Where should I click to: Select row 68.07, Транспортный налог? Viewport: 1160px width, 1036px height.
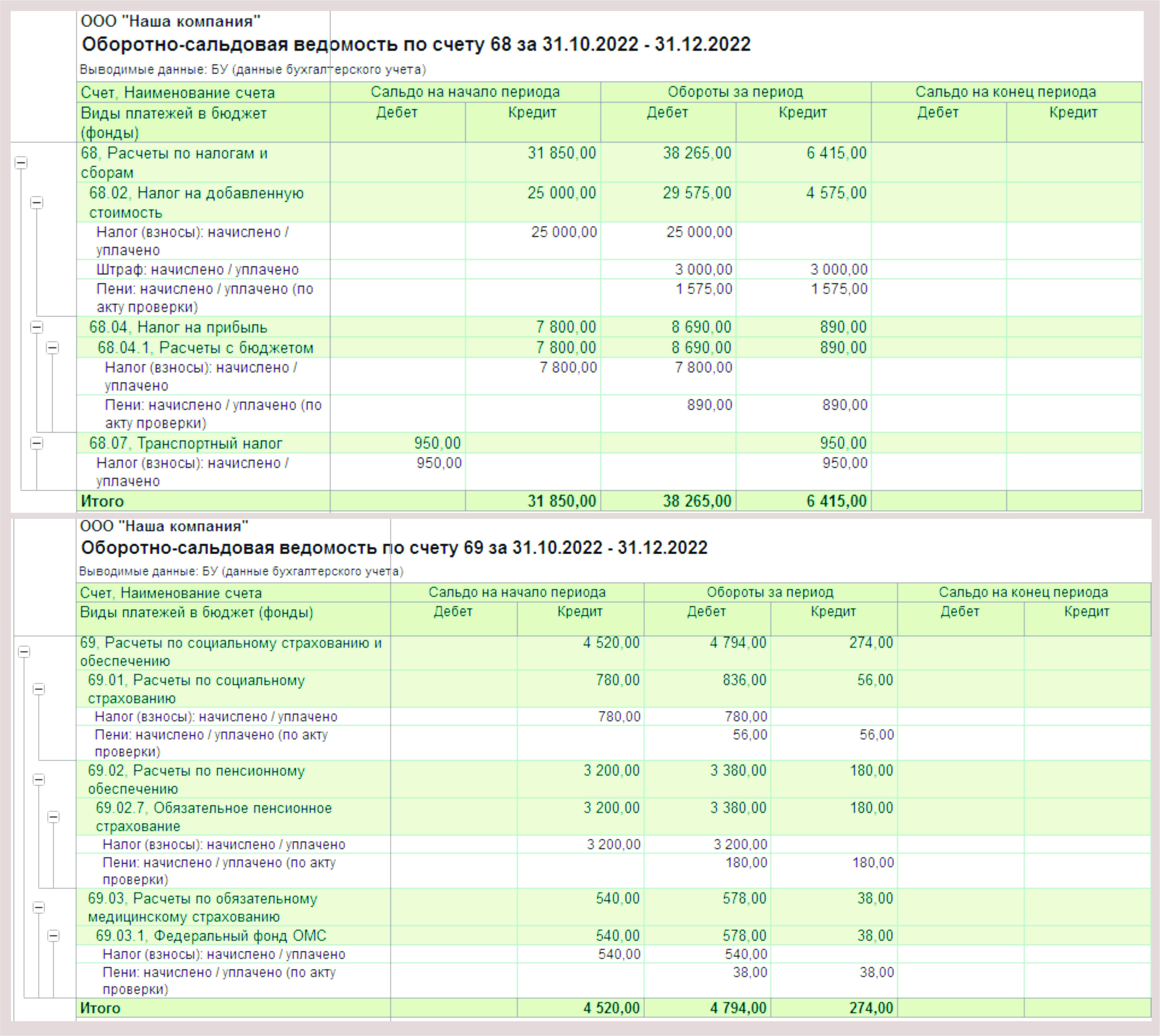pos(609,444)
